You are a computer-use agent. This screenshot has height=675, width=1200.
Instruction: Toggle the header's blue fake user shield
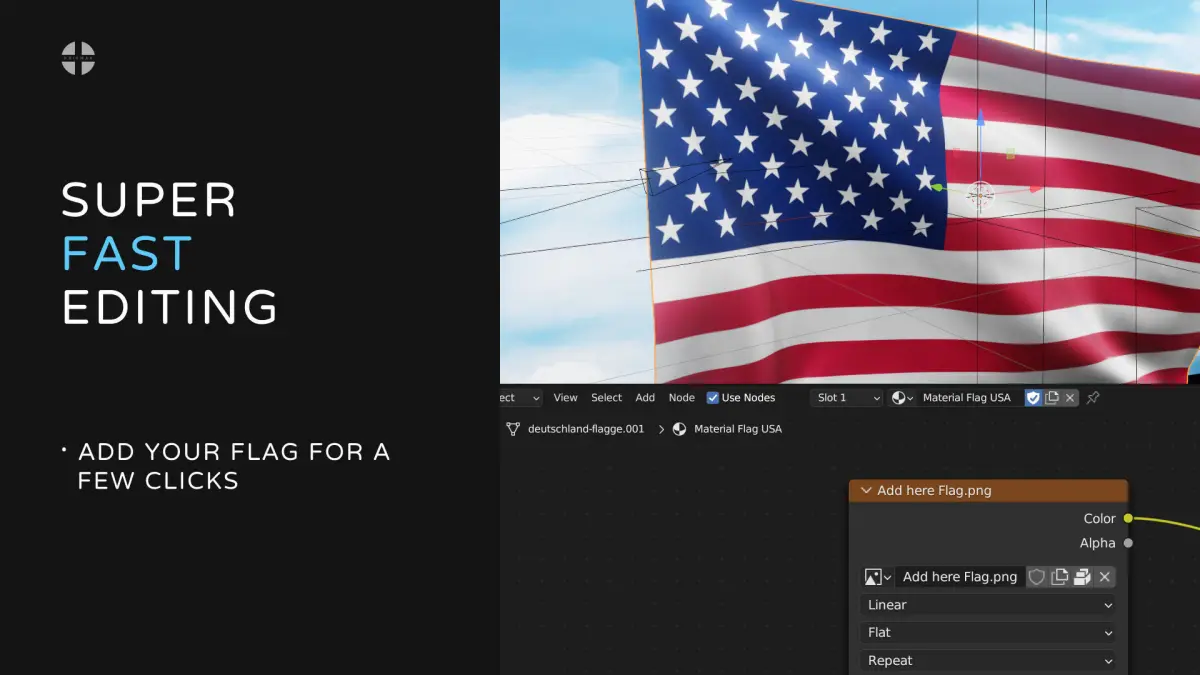point(1033,398)
